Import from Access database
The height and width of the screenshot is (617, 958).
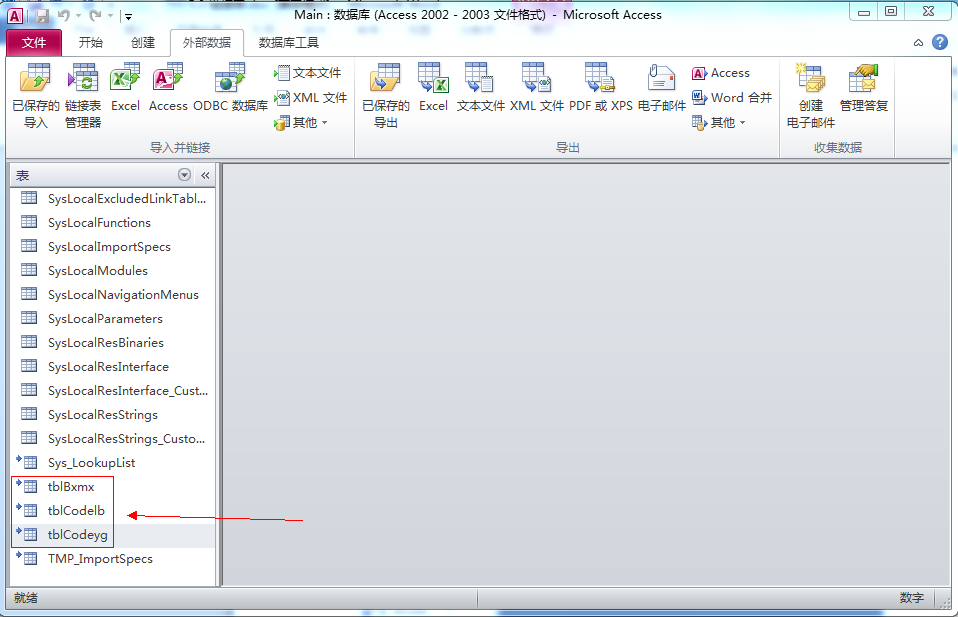(x=168, y=88)
